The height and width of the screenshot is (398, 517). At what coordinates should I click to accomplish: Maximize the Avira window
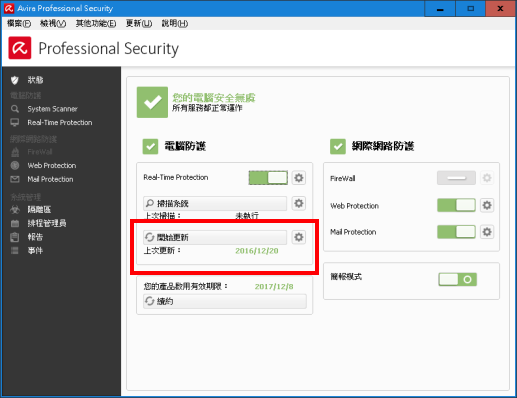[x=471, y=9]
